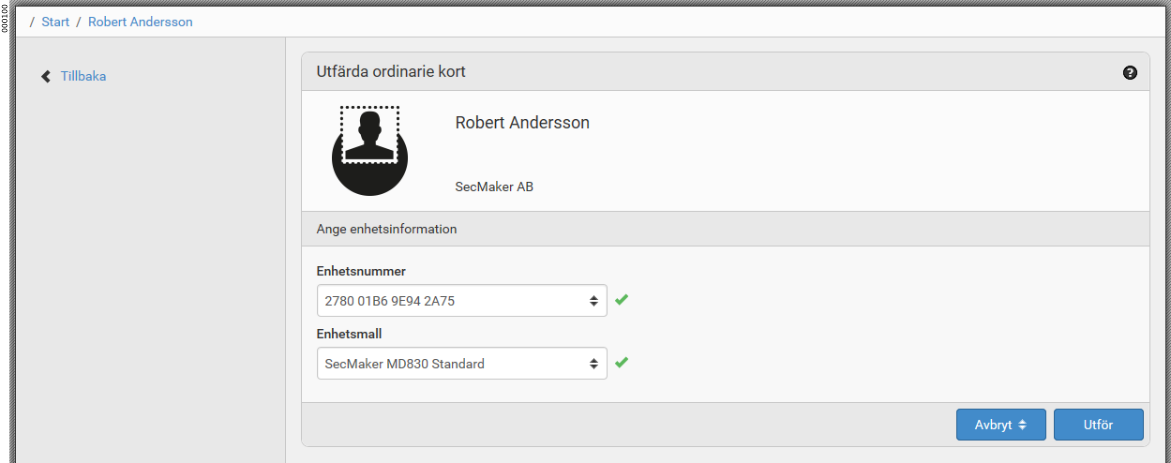Open the Enhetsnummer dropdown

[x=460, y=300]
